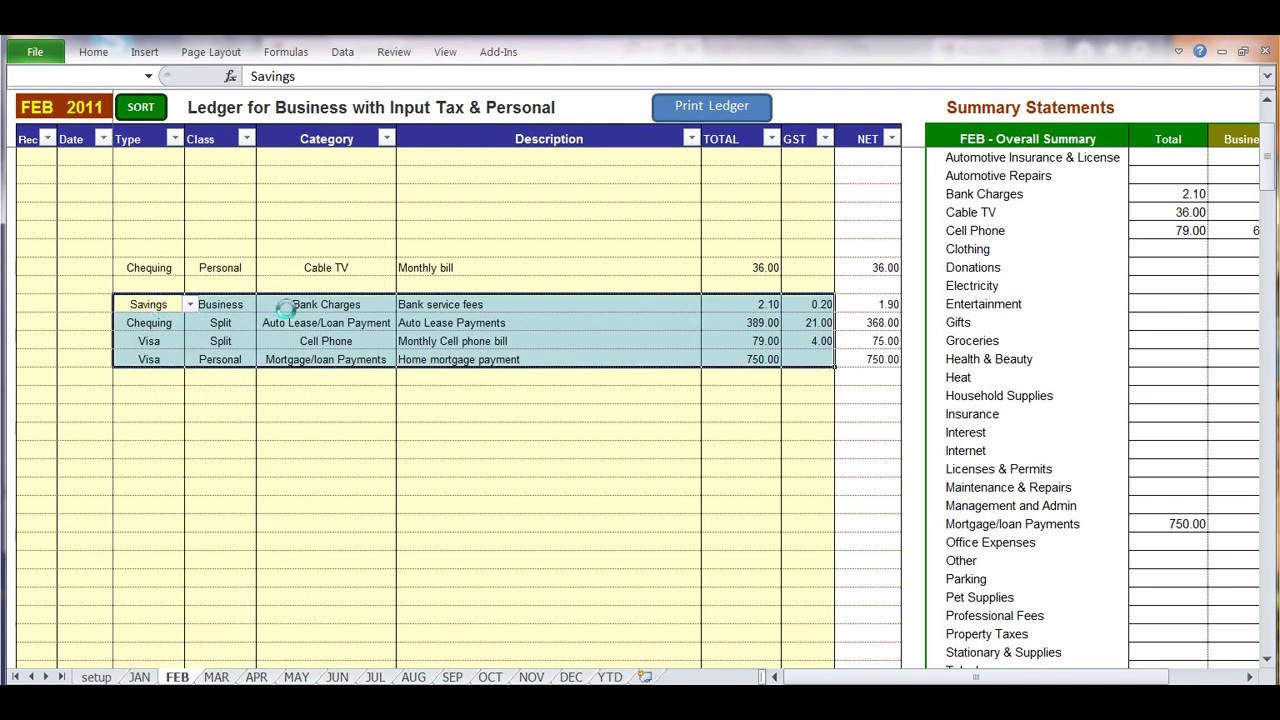Open the Excel Help question mark icon
This screenshot has width=1280, height=720.
tap(1200, 52)
